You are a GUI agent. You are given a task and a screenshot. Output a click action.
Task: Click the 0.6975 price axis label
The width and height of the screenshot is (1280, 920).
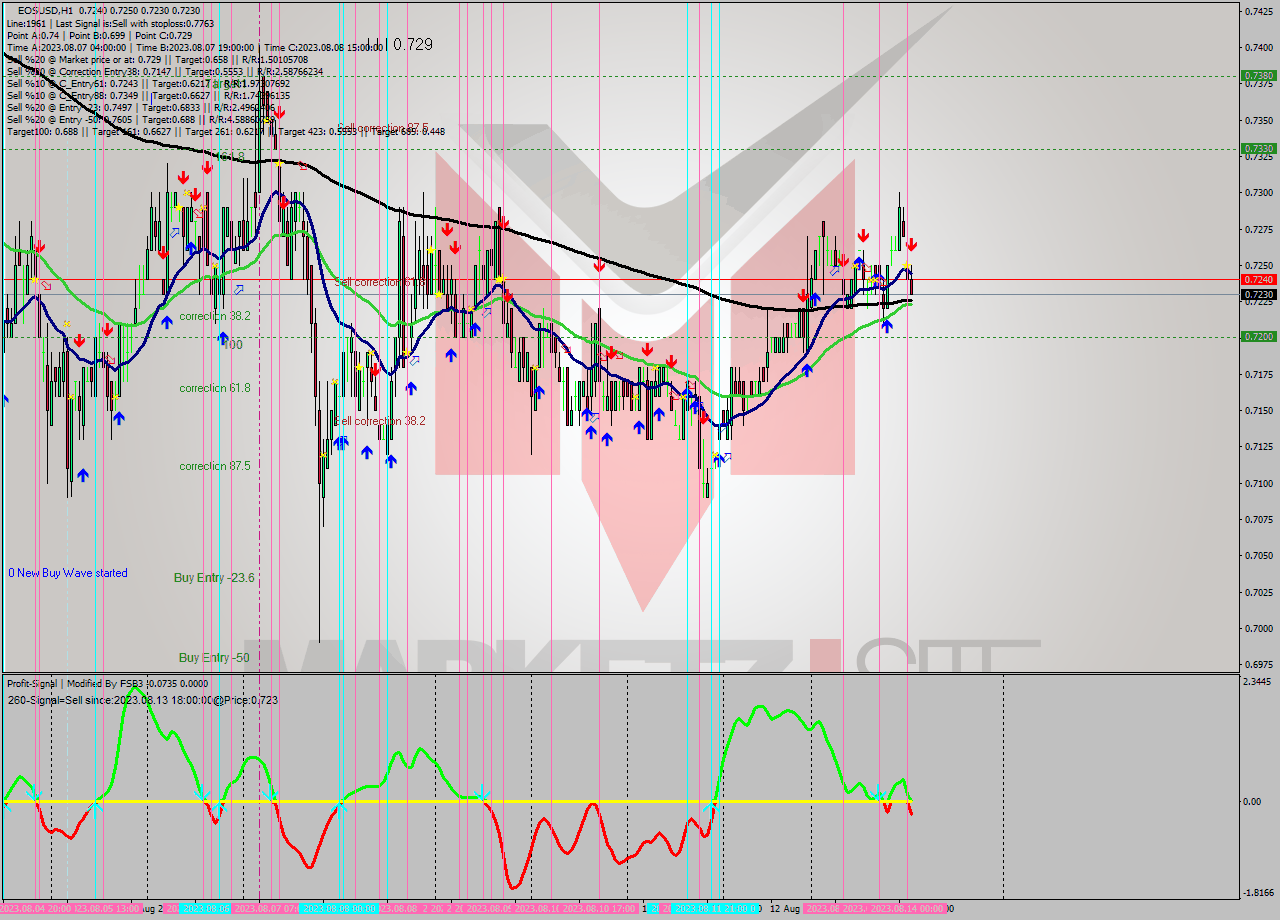(x=1258, y=664)
